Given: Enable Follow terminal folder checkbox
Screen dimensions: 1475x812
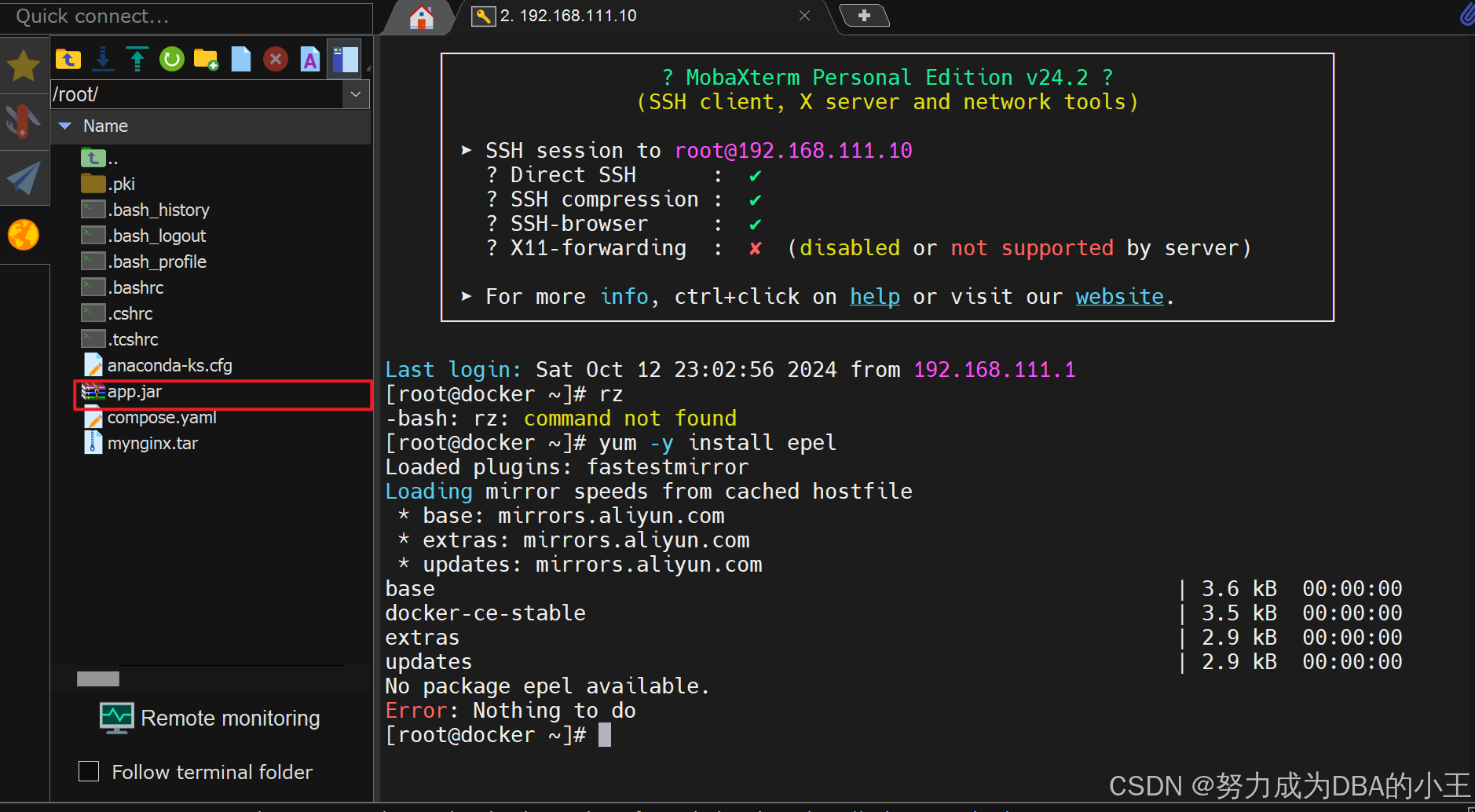Looking at the screenshot, I should point(89,771).
